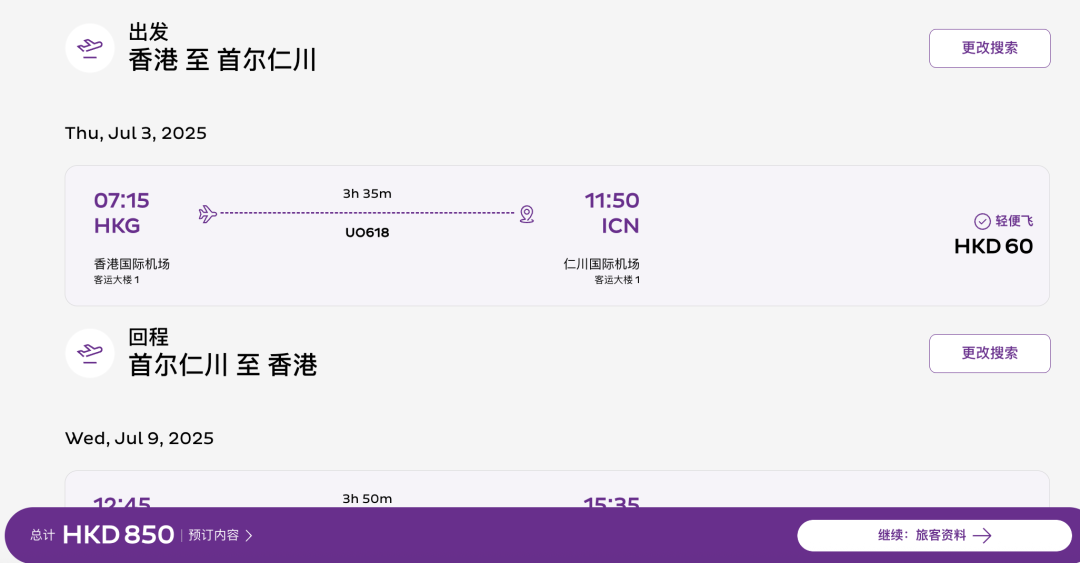1080x563 pixels.
Task: Click 更改搜索 for the return flight
Action: click(989, 354)
